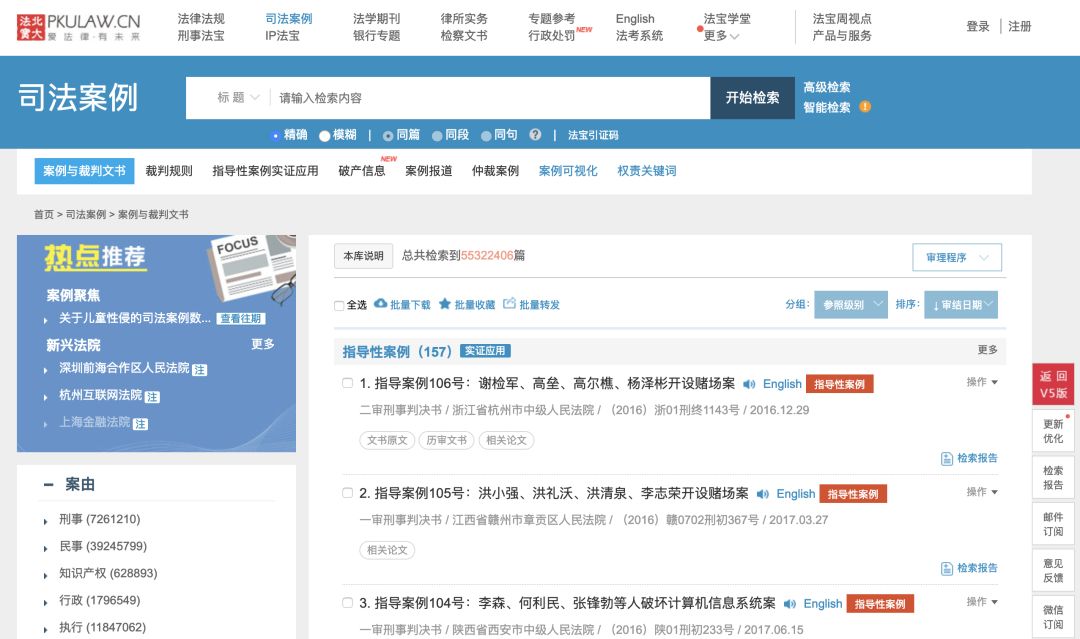The width and height of the screenshot is (1080, 639).
Task: Click the audio speaker icon next to English
Action: 748,384
